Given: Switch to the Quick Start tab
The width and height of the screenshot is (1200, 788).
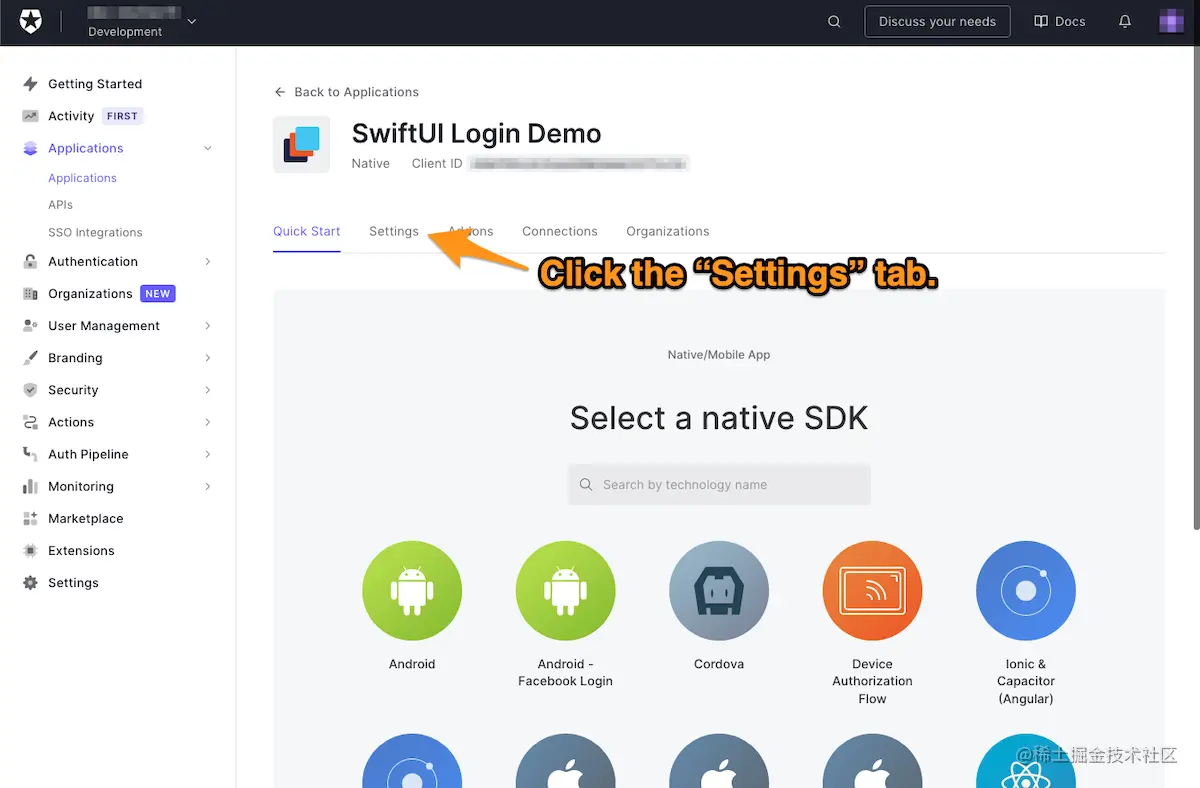Looking at the screenshot, I should 307,231.
